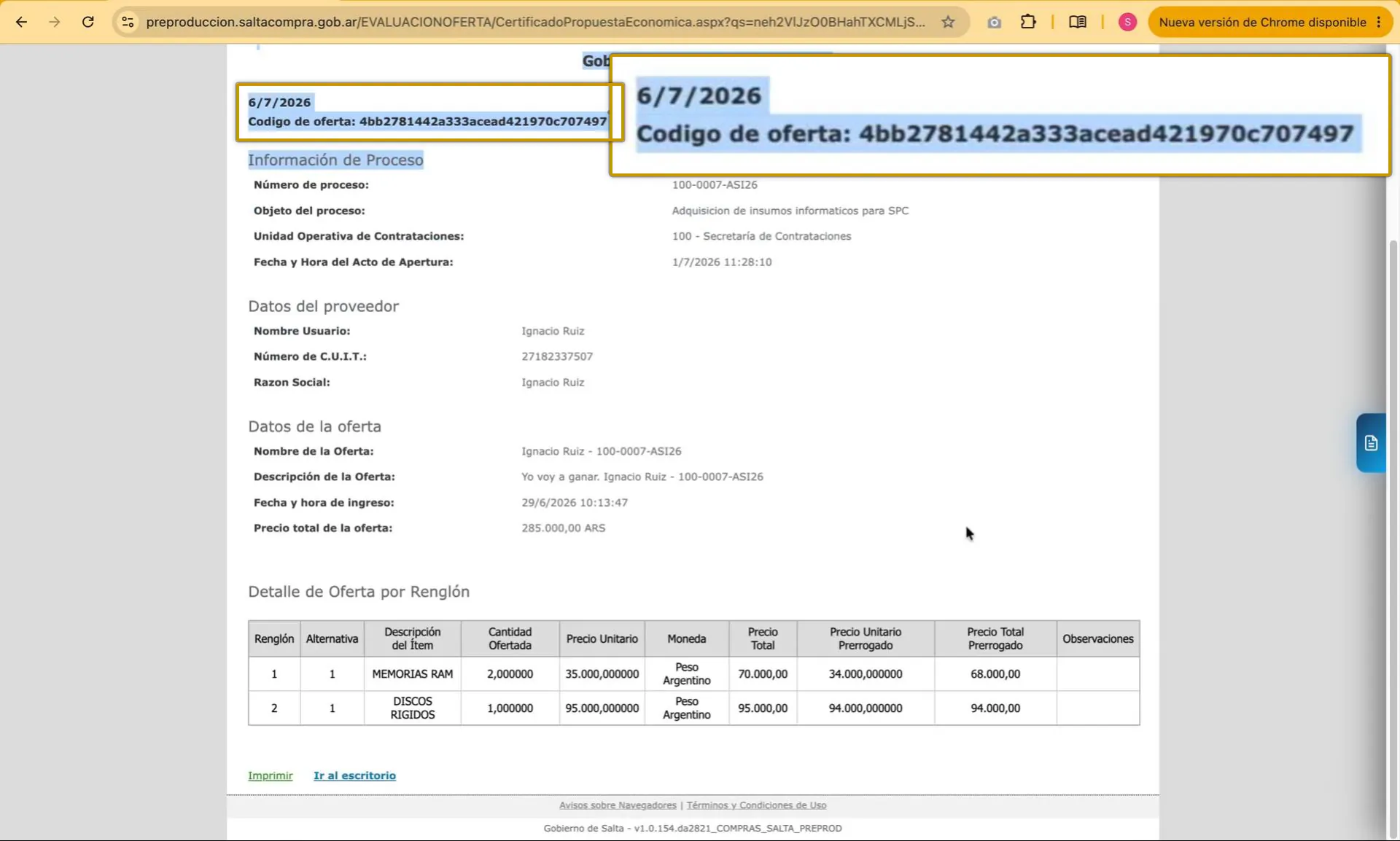Click the 70.000,00 Precio Total cell

[x=763, y=674]
